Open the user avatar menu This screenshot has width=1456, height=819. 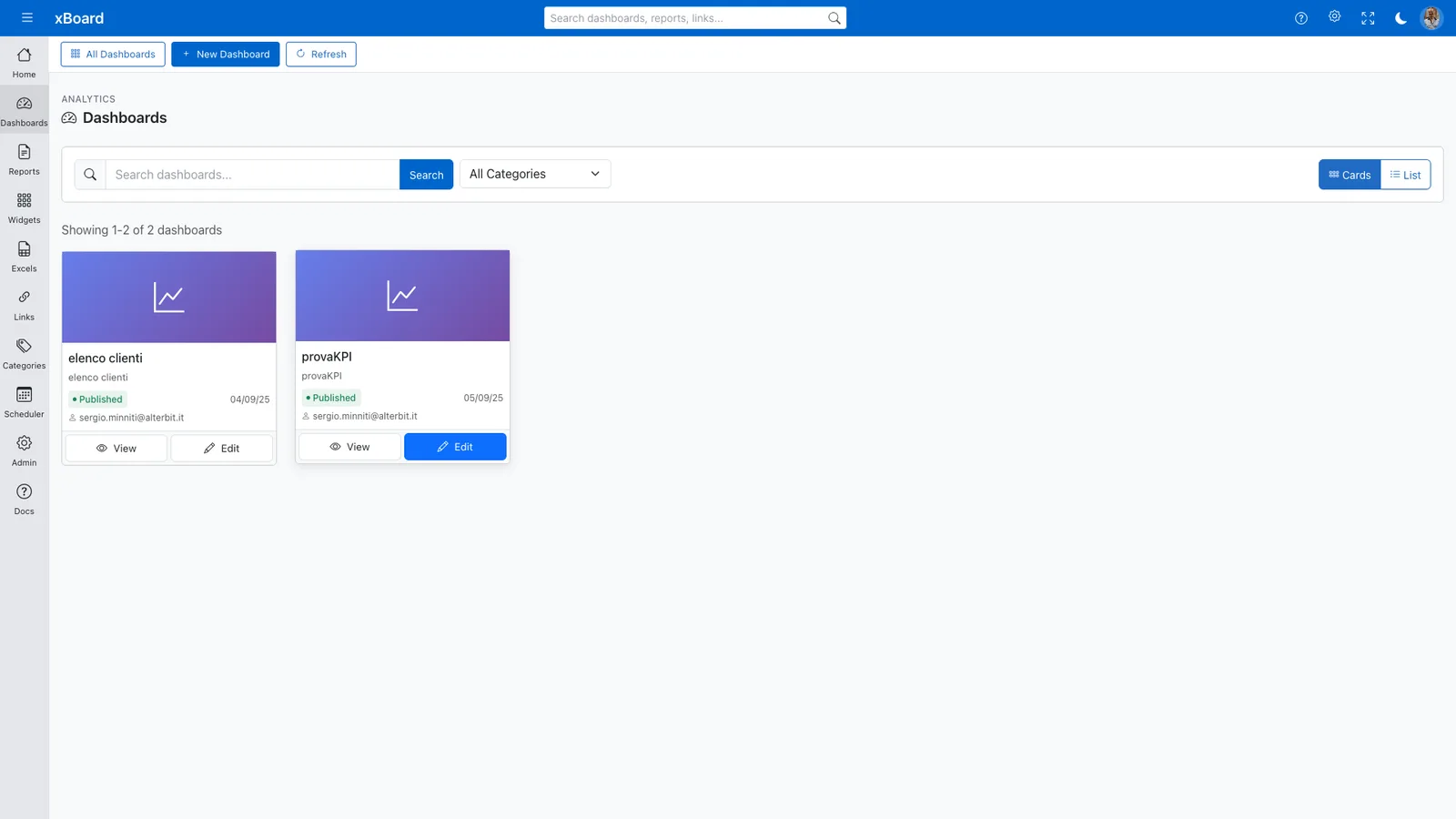point(1431,18)
